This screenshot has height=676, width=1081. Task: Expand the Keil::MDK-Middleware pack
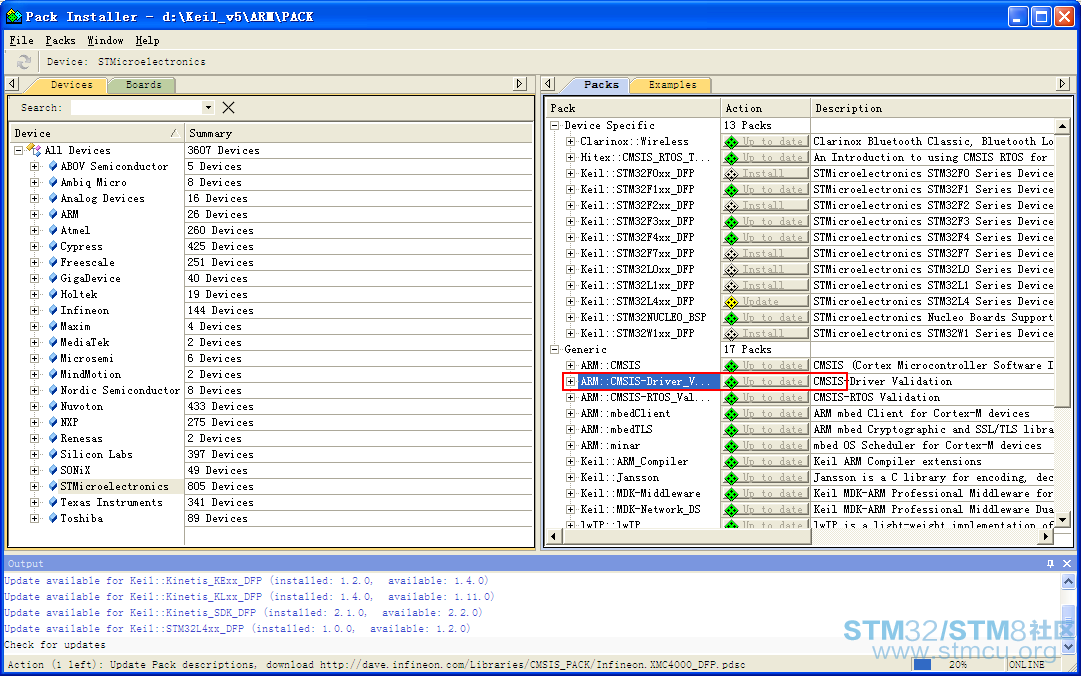coord(570,493)
